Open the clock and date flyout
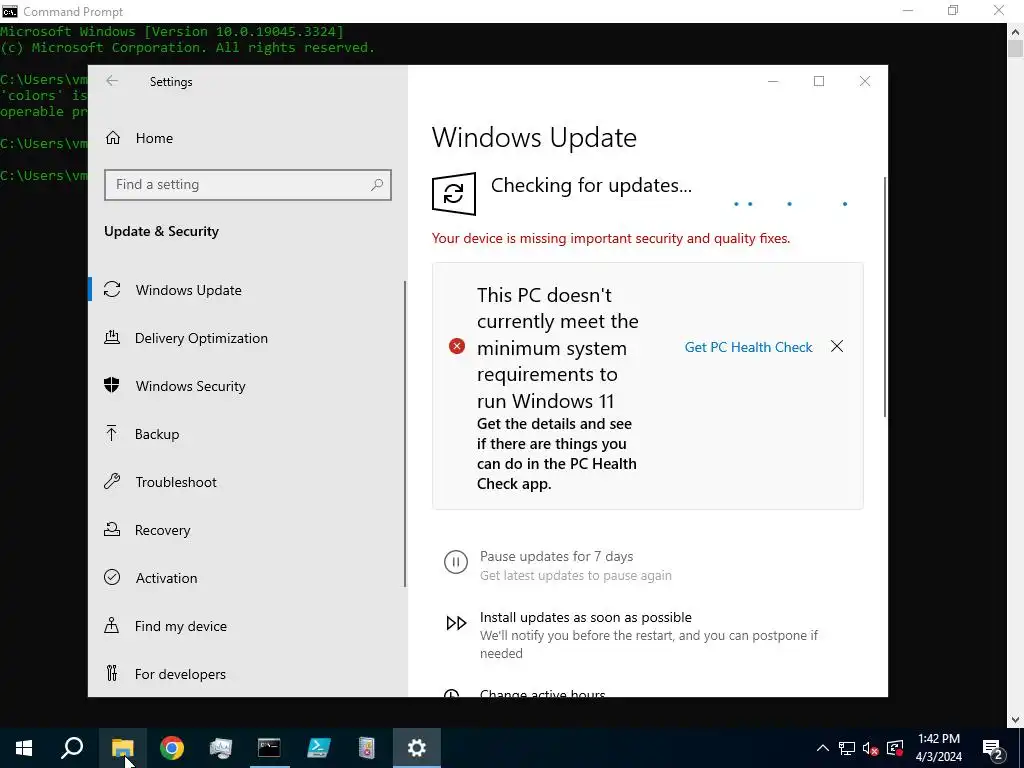The height and width of the screenshot is (768, 1024). [x=939, y=748]
